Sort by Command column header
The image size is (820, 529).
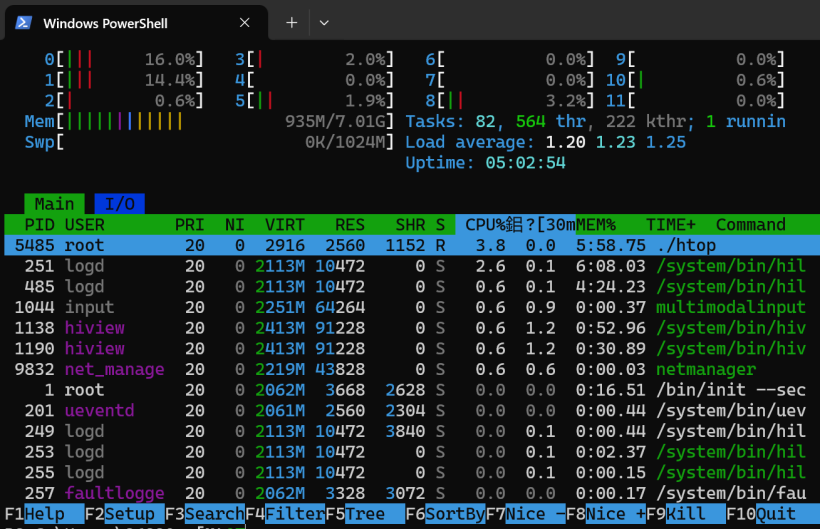coord(750,225)
